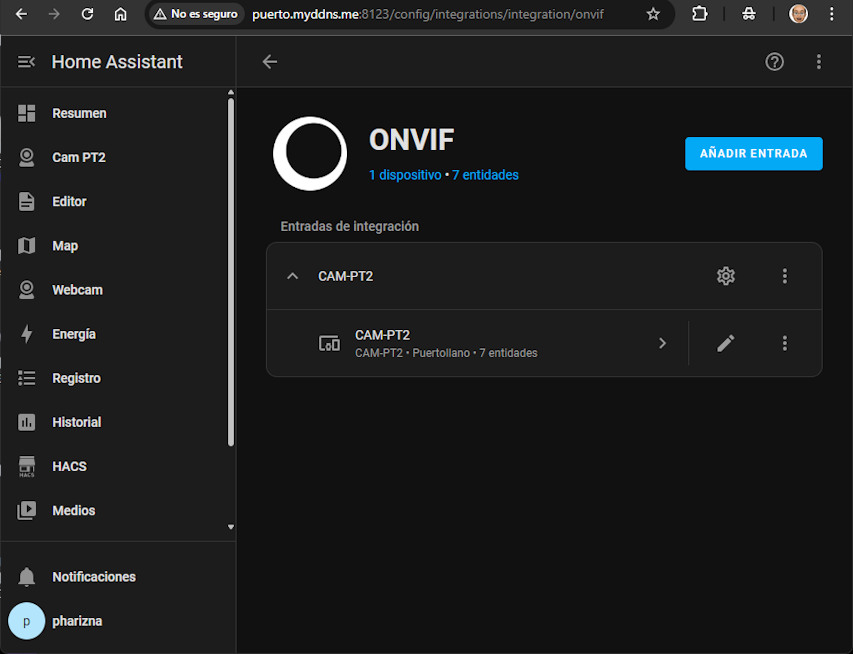Screen dimensions: 853x654
Task: Click the incognito extension icon
Action: [749, 14]
